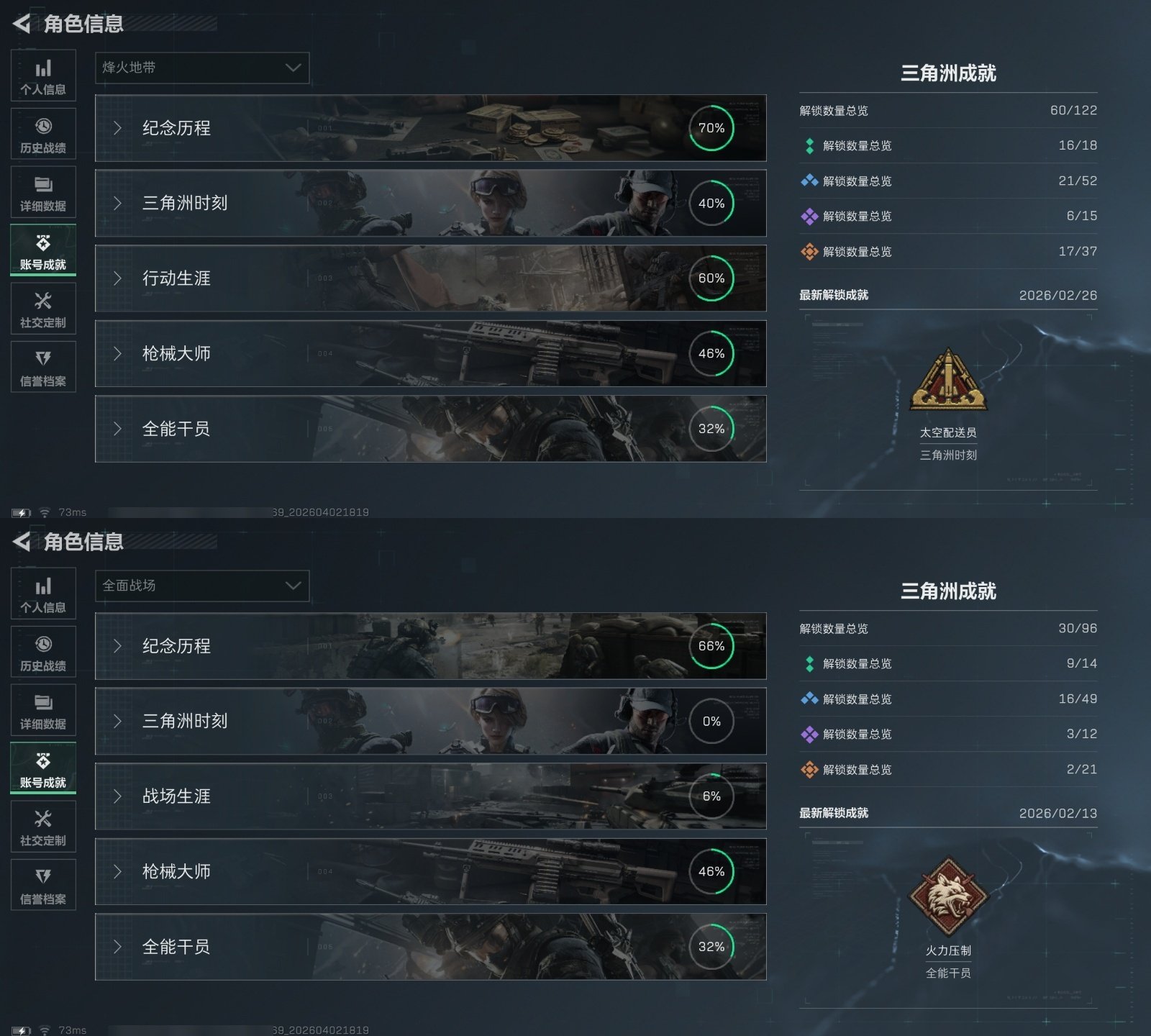Image resolution: width=1151 pixels, height=1036 pixels.
Task: Open 详细数据 icon in the 全面战场 screen
Action: click(43, 702)
